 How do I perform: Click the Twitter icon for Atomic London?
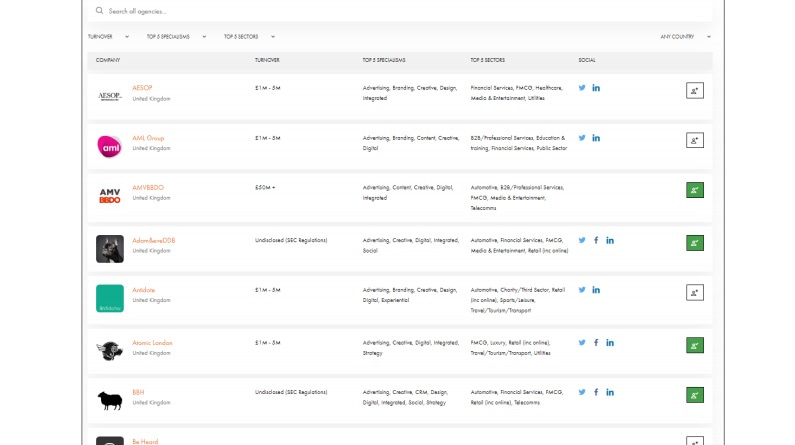(x=582, y=342)
